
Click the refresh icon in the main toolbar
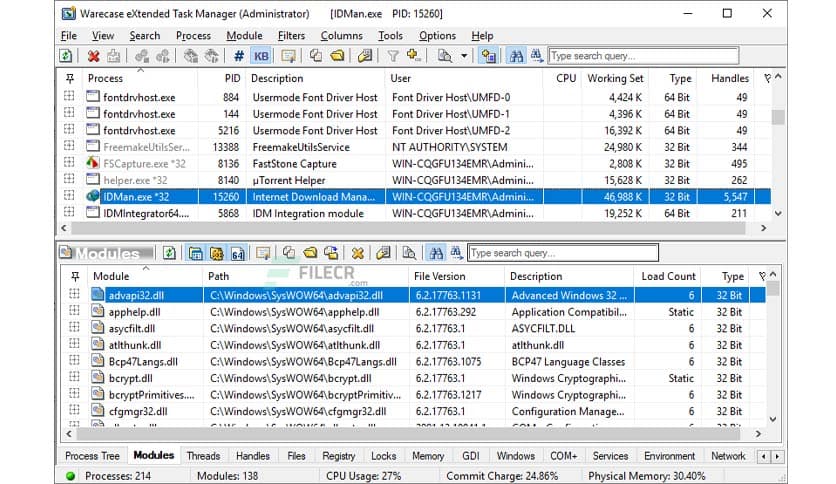point(66,56)
